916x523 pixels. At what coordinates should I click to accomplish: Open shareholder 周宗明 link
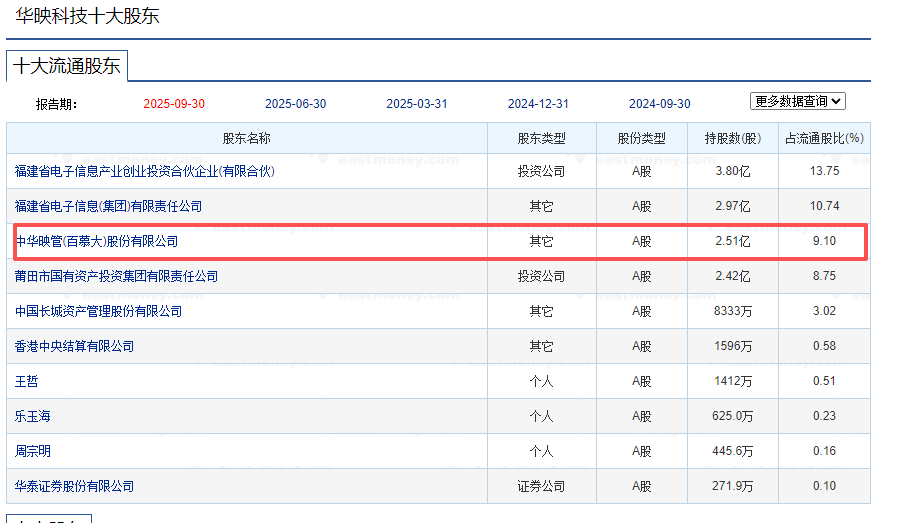(33, 452)
